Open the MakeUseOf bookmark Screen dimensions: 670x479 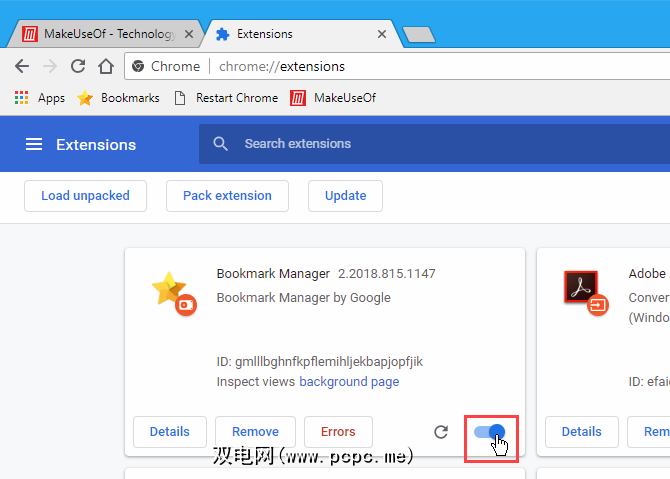(x=333, y=98)
